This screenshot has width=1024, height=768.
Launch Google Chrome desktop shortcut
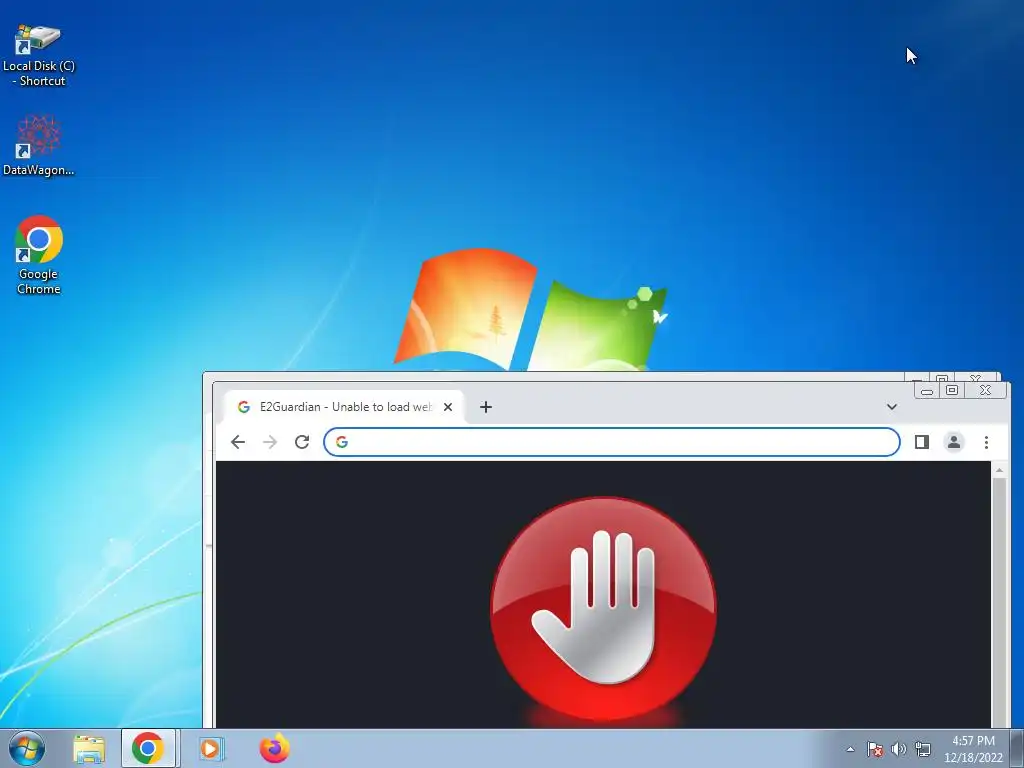click(x=39, y=255)
